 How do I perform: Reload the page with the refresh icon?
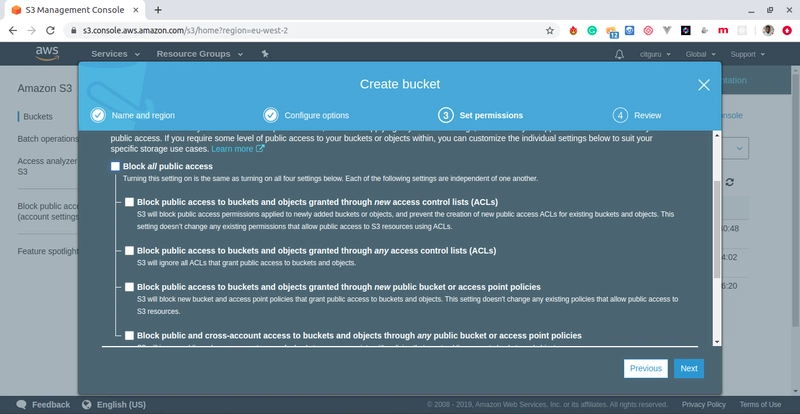51,31
